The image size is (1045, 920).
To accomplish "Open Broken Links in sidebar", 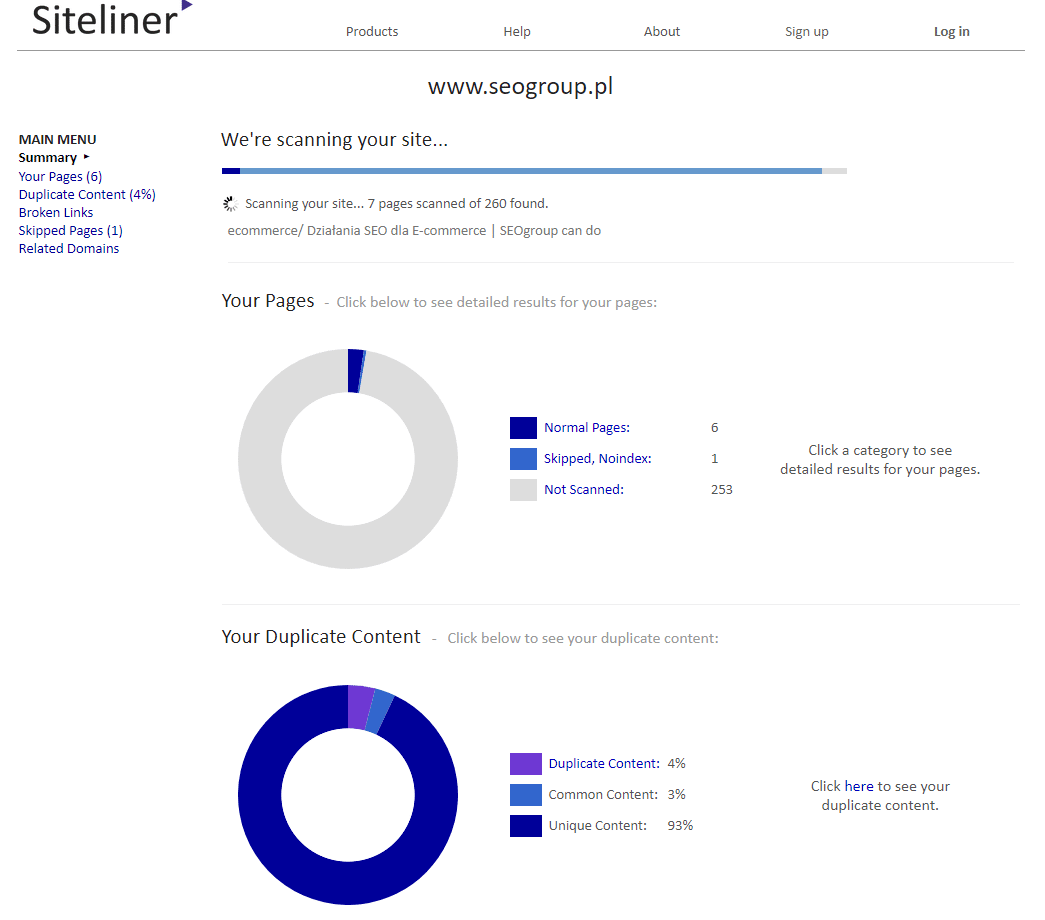I will [x=55, y=213].
